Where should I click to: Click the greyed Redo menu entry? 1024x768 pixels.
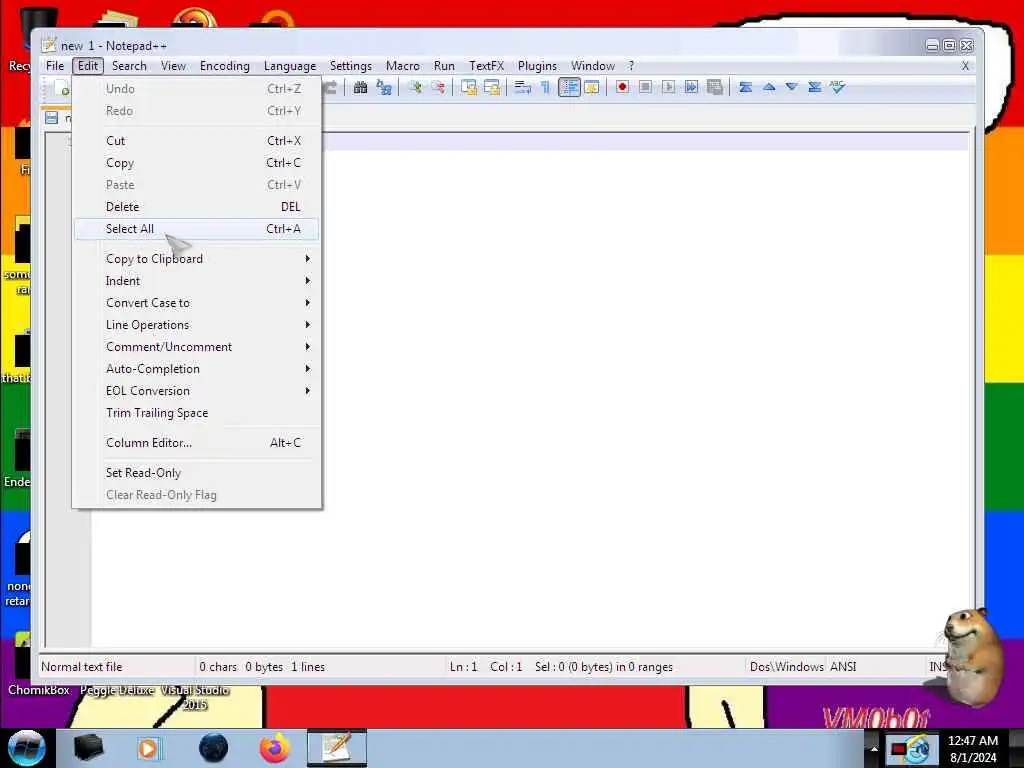(197, 111)
